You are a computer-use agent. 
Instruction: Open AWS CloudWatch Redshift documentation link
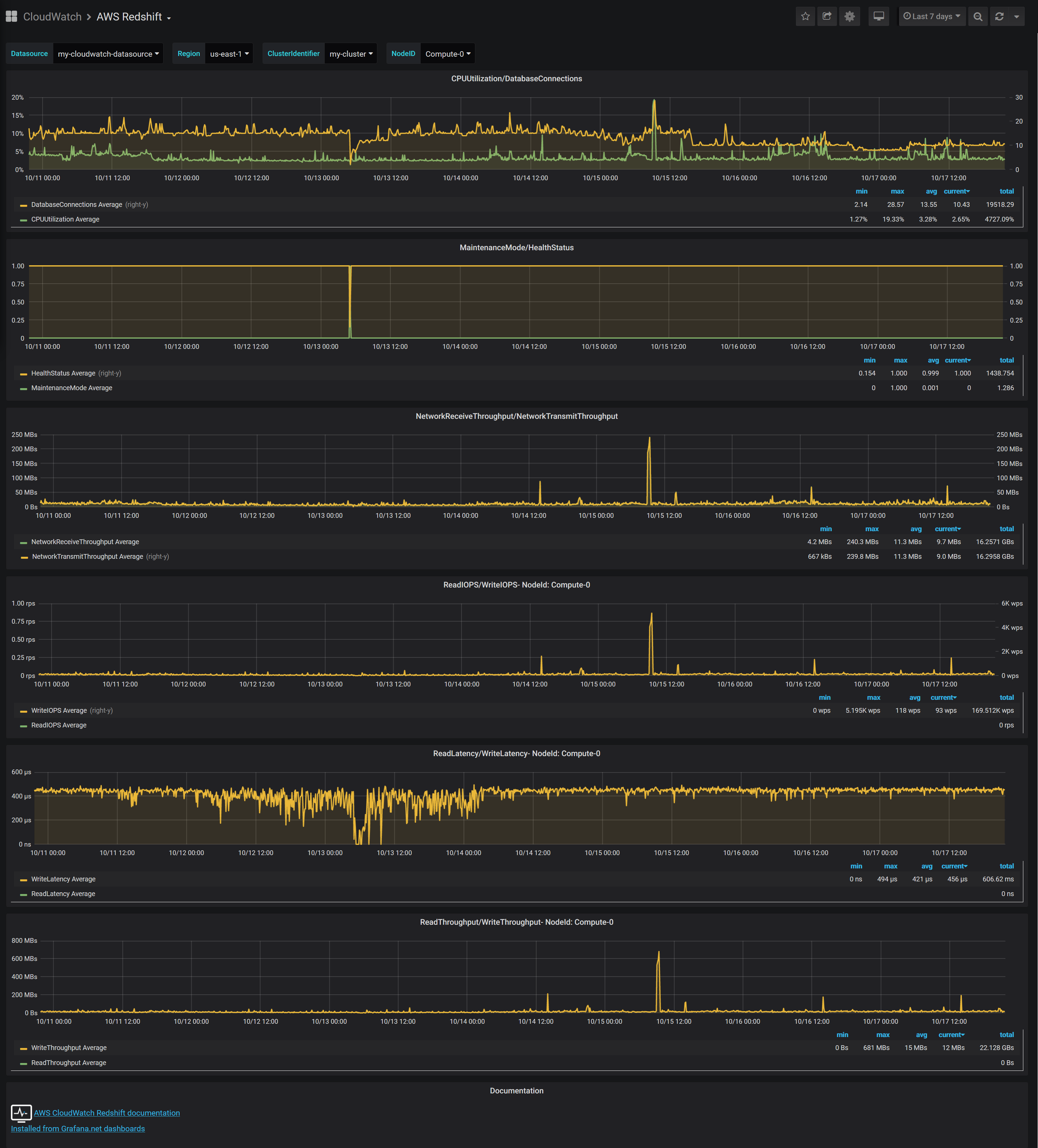107,1113
